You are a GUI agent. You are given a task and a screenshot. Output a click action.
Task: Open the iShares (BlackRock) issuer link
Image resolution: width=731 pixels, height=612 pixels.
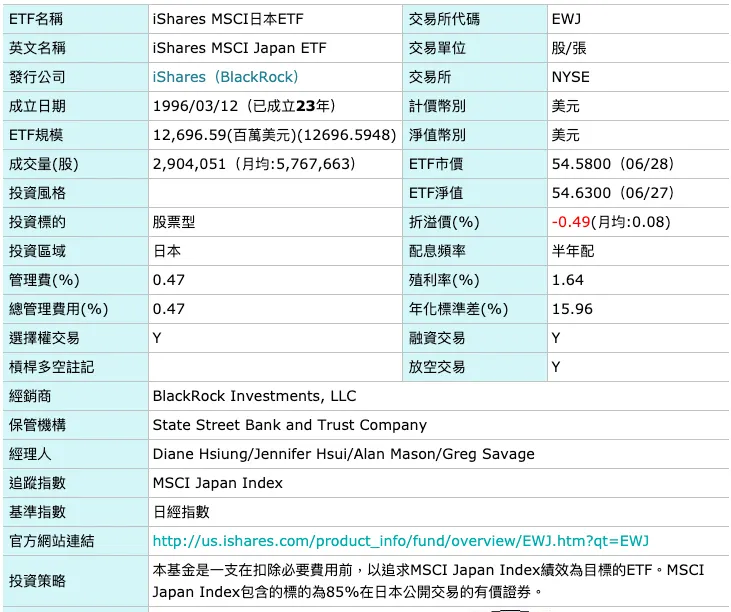click(x=225, y=77)
